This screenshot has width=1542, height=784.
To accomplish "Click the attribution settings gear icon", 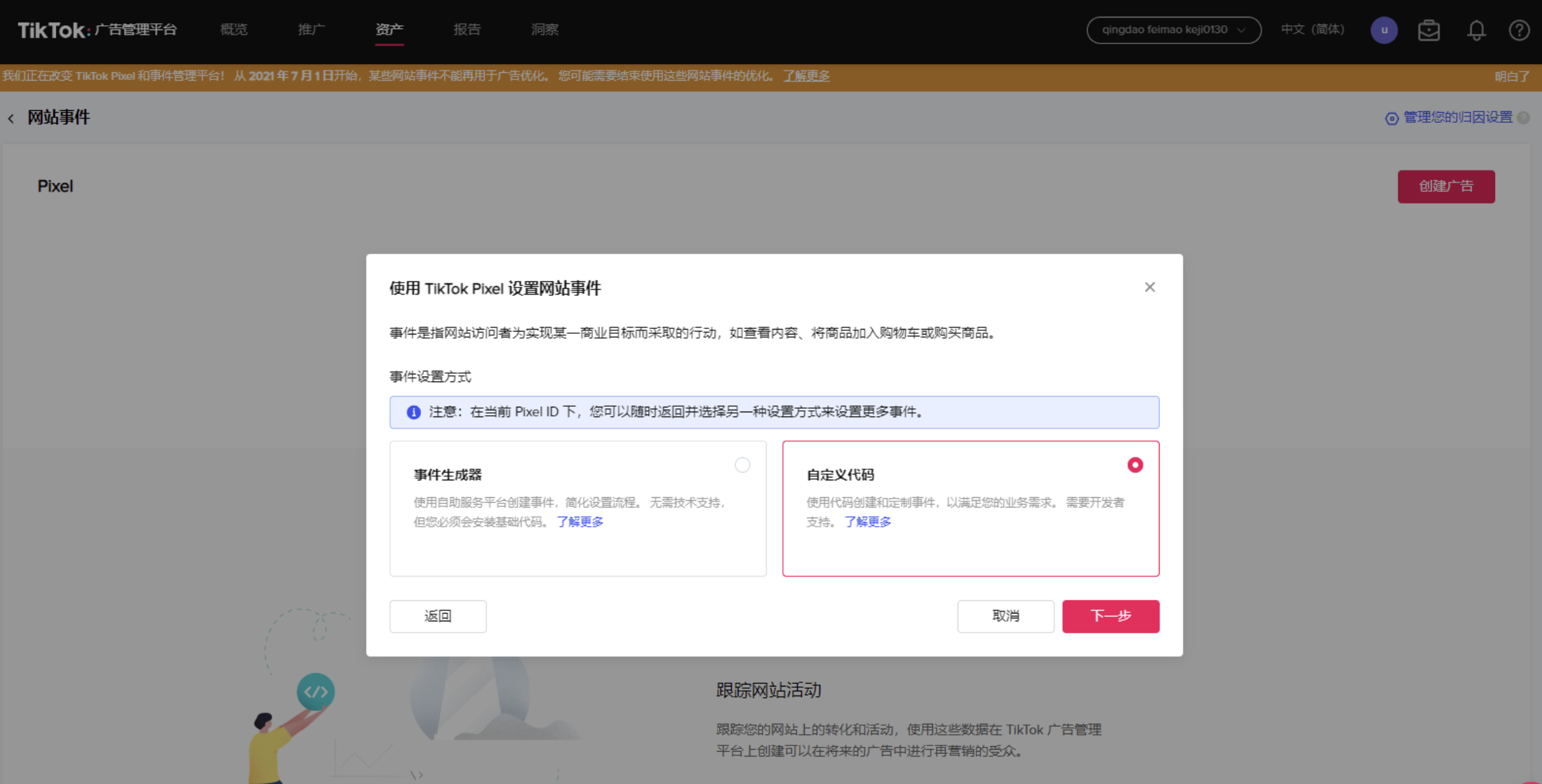I will pos(1391,119).
